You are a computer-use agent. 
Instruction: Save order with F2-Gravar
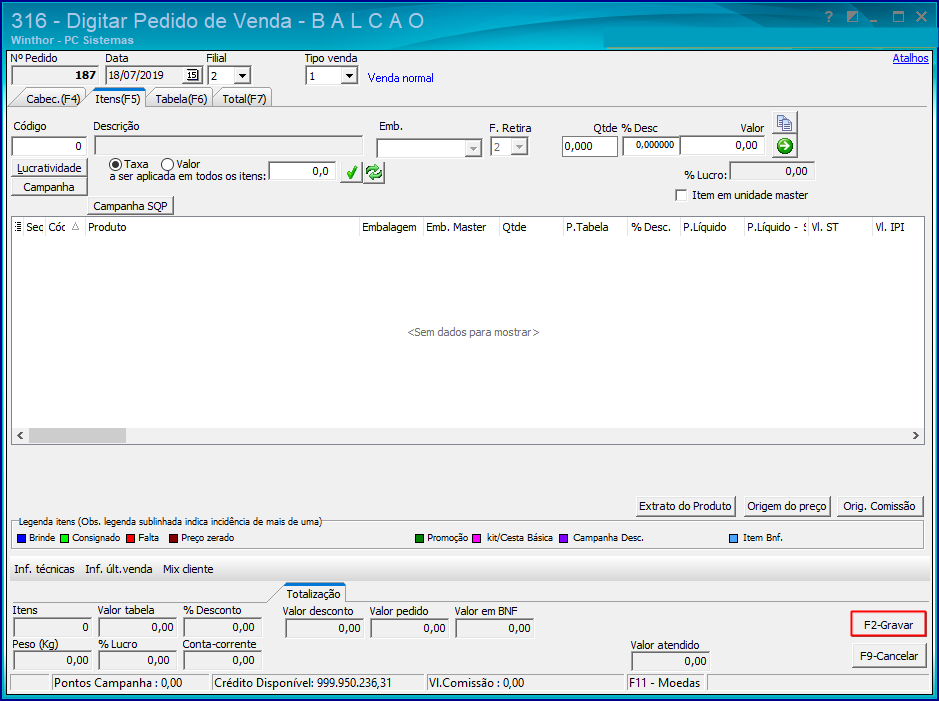point(888,624)
